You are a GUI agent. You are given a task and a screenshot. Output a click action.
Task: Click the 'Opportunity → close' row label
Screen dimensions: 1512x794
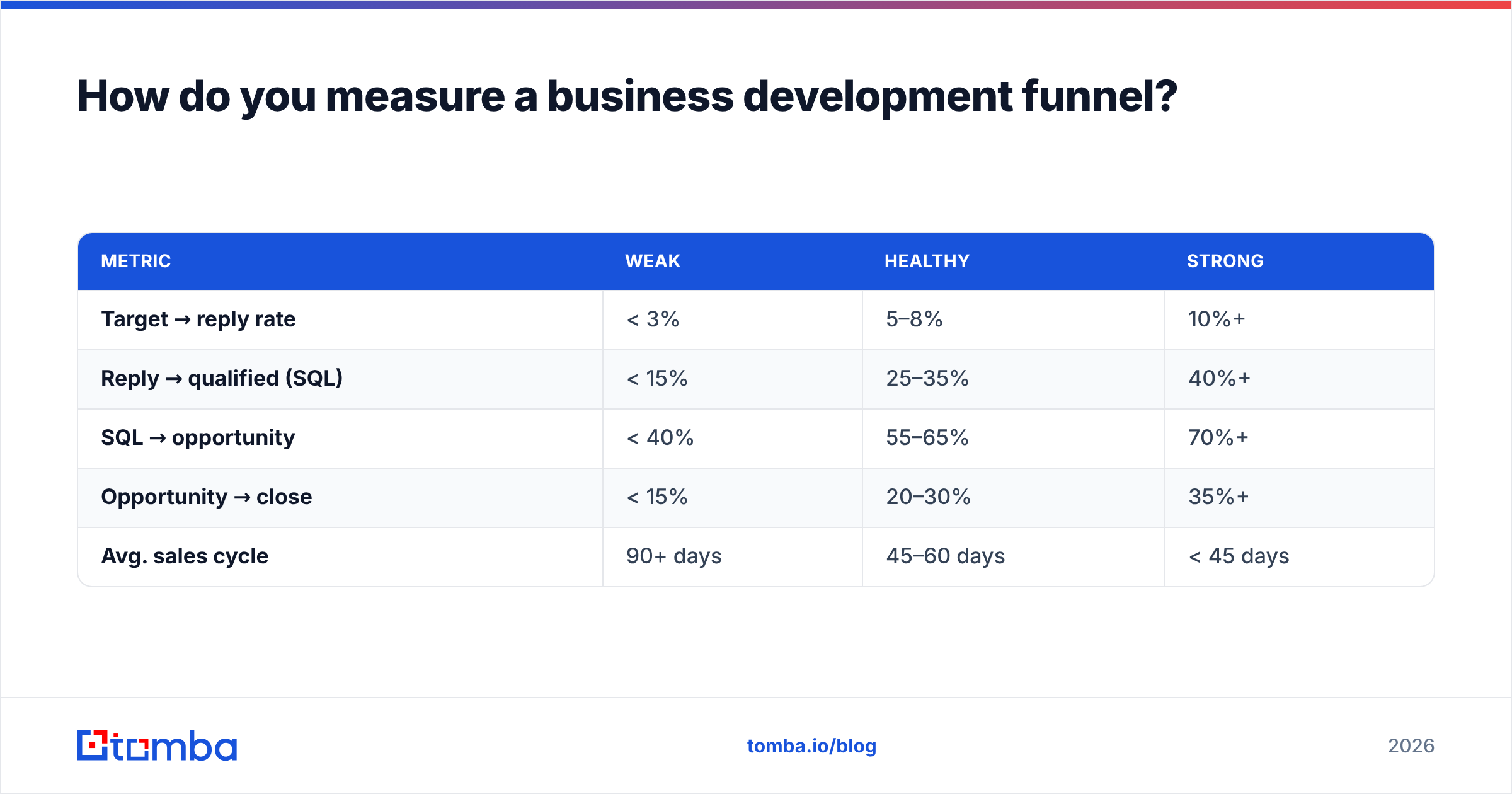coord(207,497)
